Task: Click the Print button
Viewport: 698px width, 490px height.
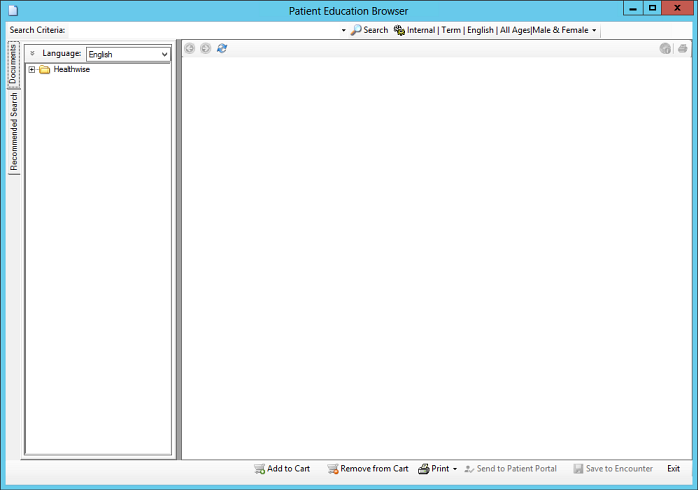Action: coord(434,469)
